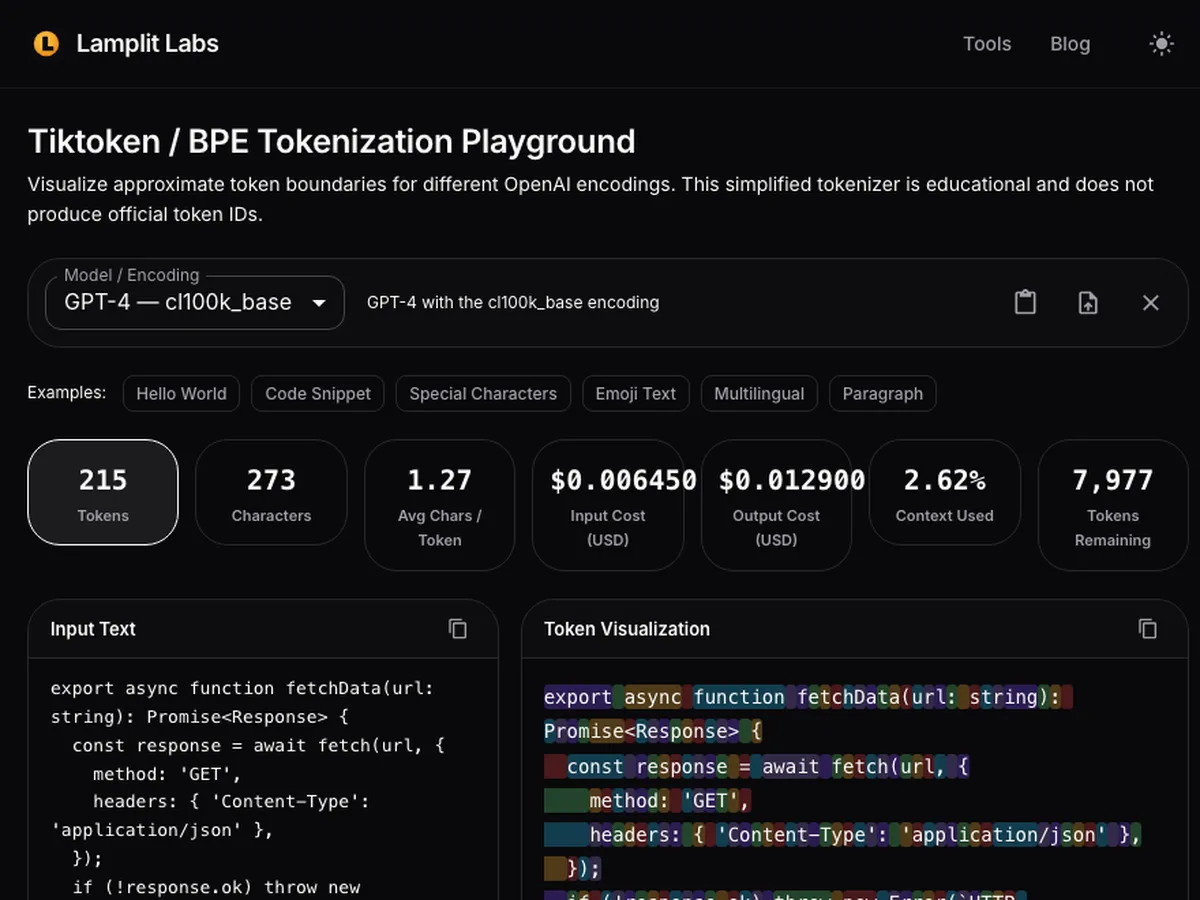The image size is (1200, 900).
Task: Toggle the light/dark theme sun icon
Action: (1161, 44)
